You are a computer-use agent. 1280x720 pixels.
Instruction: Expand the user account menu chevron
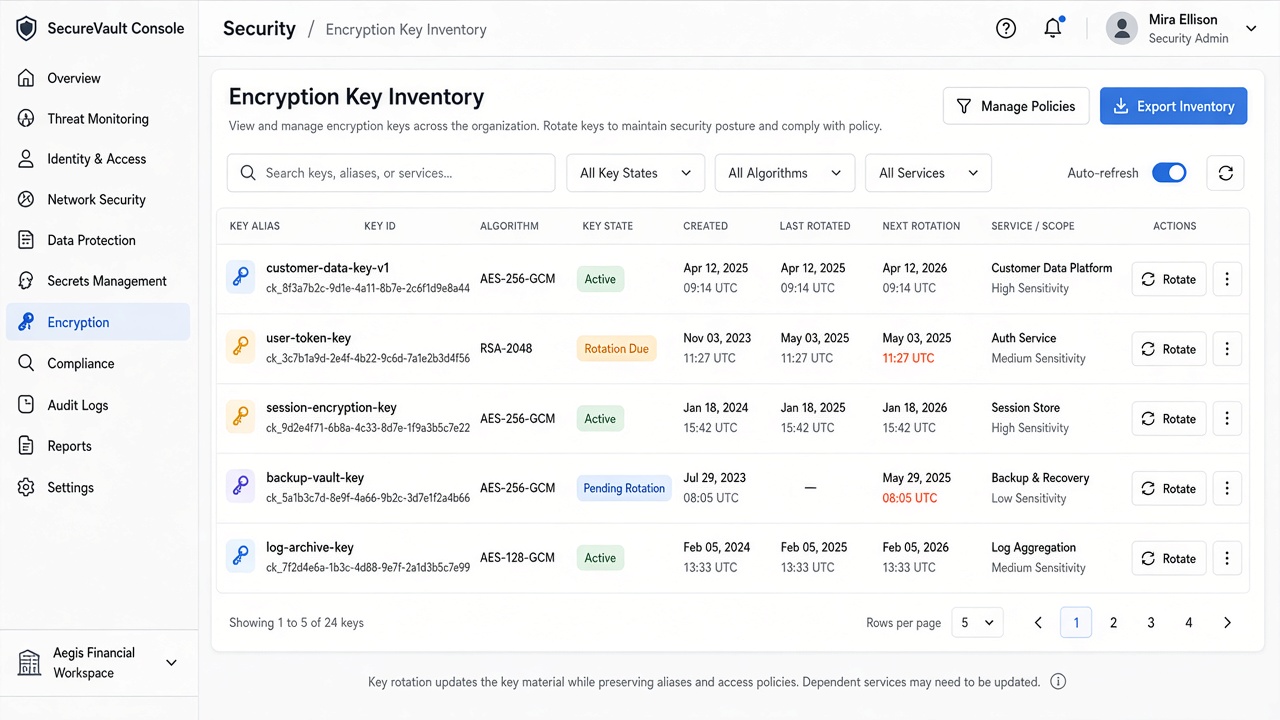tap(1251, 29)
